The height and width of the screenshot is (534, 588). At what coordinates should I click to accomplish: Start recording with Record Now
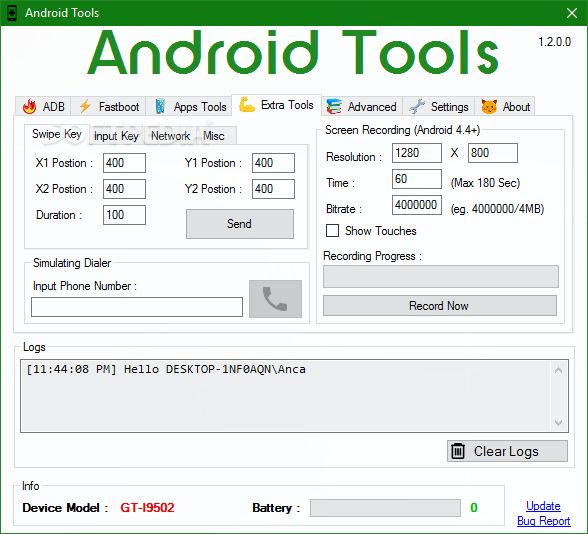pos(440,306)
